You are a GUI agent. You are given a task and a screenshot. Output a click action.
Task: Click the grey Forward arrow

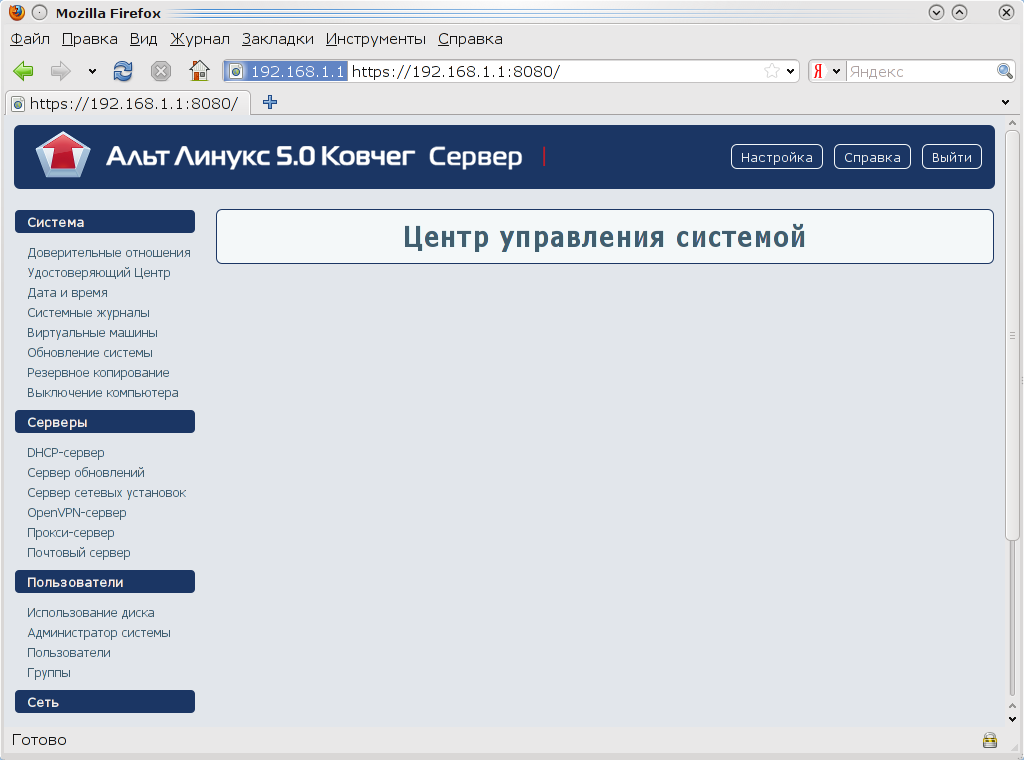pyautogui.click(x=60, y=71)
